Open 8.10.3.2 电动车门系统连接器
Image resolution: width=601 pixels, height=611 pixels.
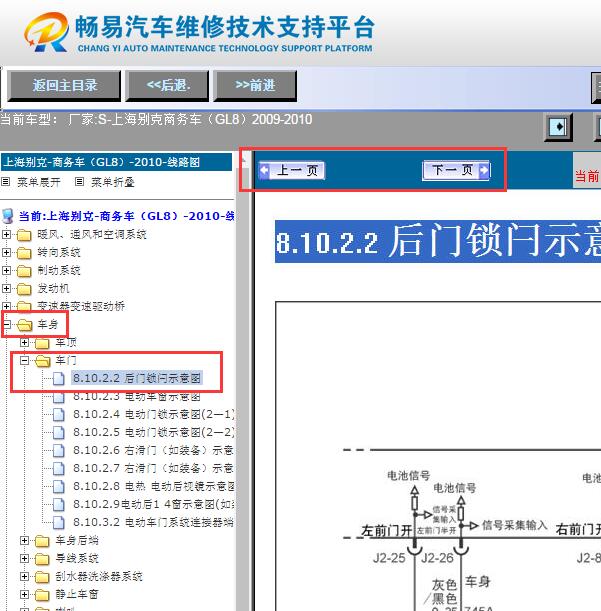[154, 522]
